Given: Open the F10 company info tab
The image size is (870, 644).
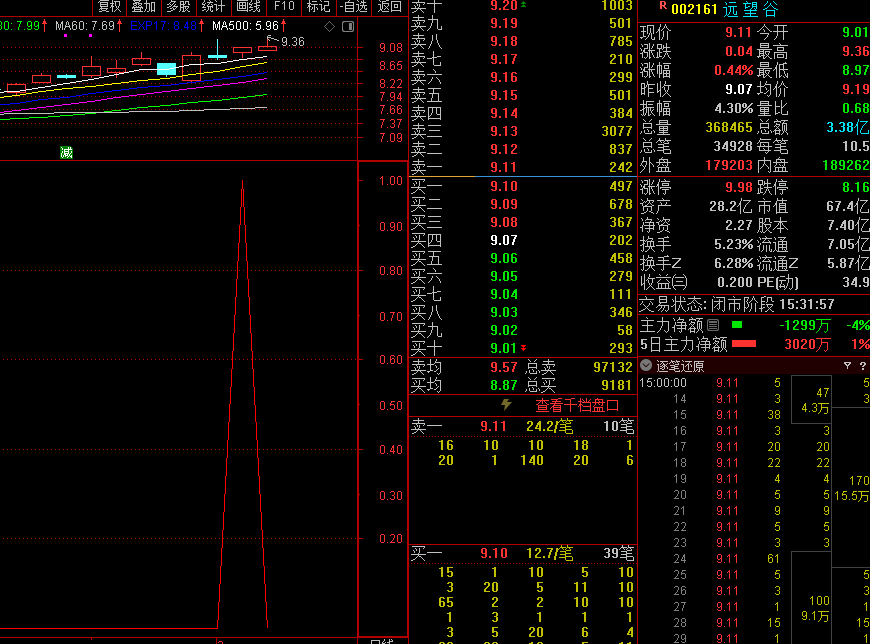Looking at the screenshot, I should 284,7.
